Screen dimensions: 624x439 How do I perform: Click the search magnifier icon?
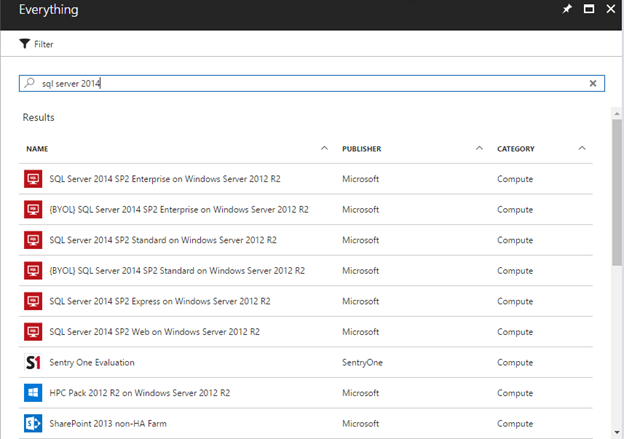[x=30, y=84]
